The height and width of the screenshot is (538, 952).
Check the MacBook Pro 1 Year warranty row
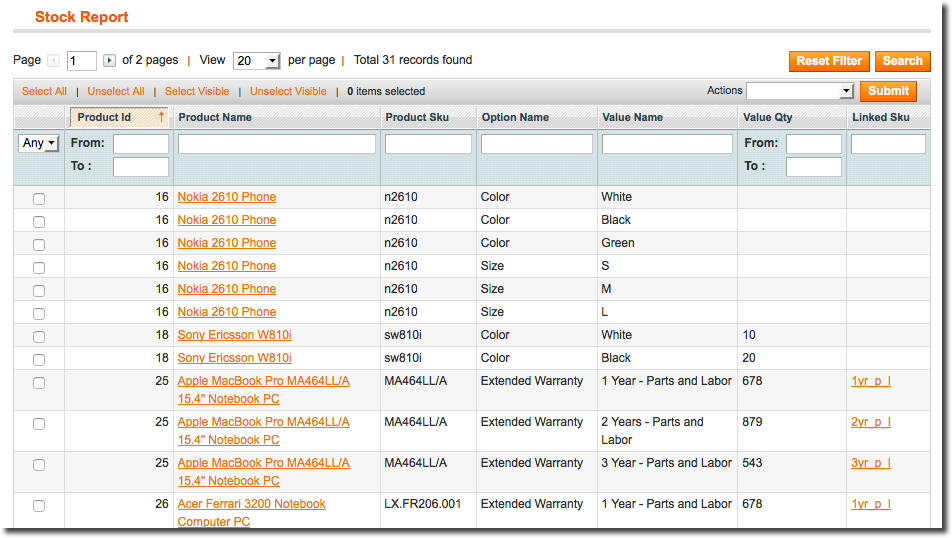click(x=39, y=383)
